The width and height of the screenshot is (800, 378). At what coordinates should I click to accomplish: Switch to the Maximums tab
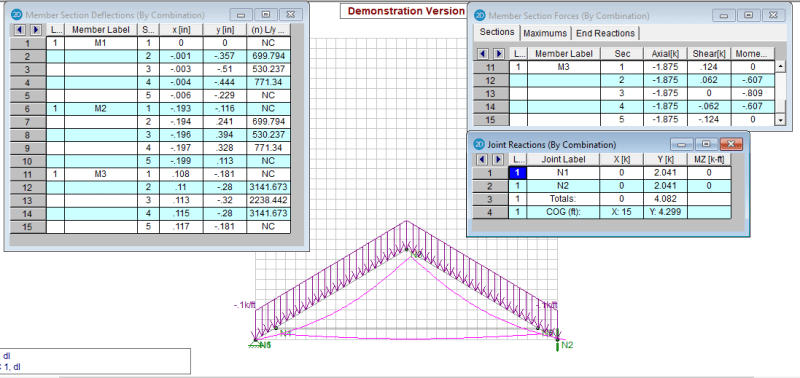point(545,33)
